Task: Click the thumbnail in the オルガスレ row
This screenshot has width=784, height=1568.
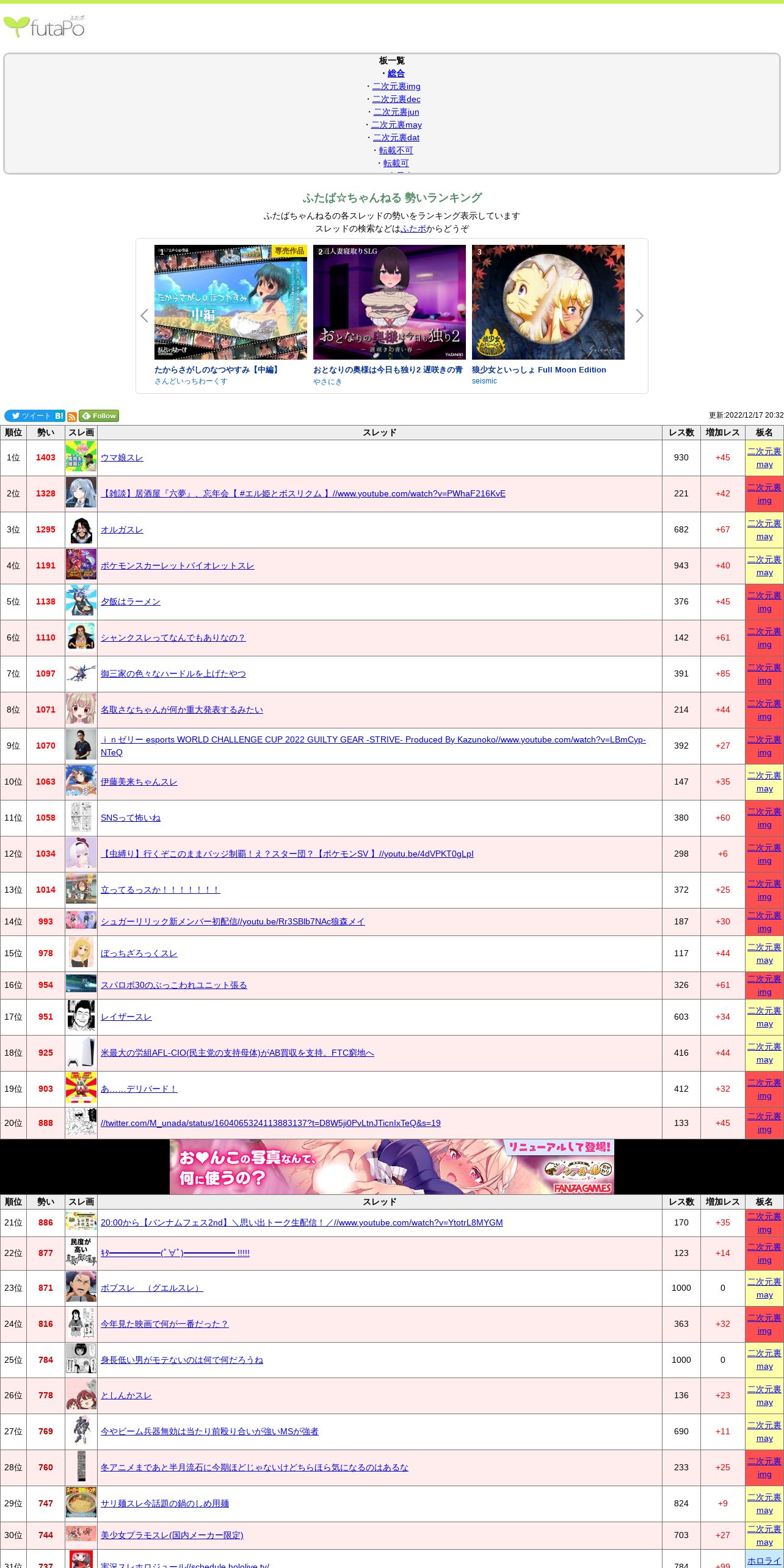Action: pos(81,529)
